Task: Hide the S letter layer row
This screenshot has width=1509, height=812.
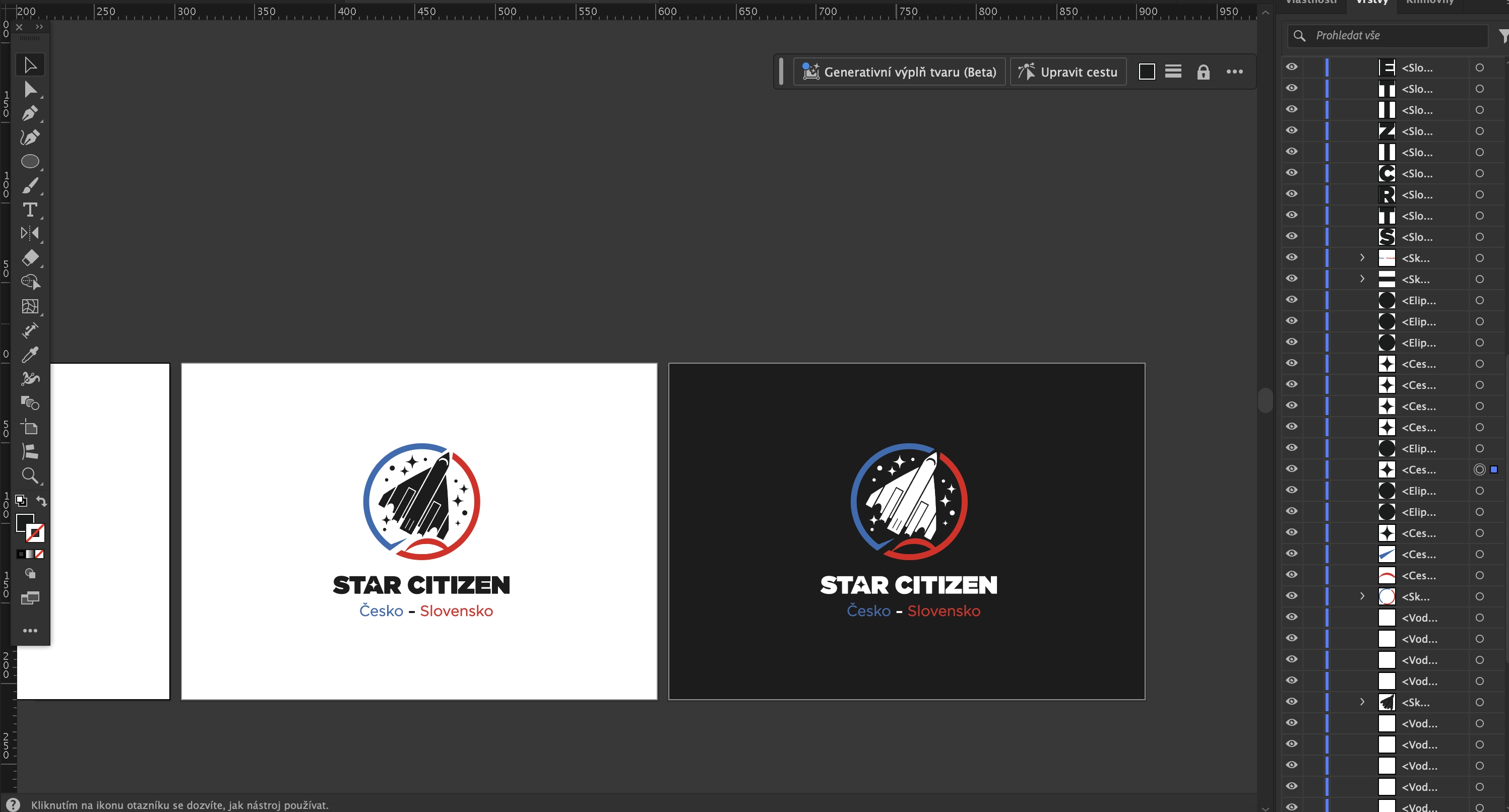Action: (1292, 237)
